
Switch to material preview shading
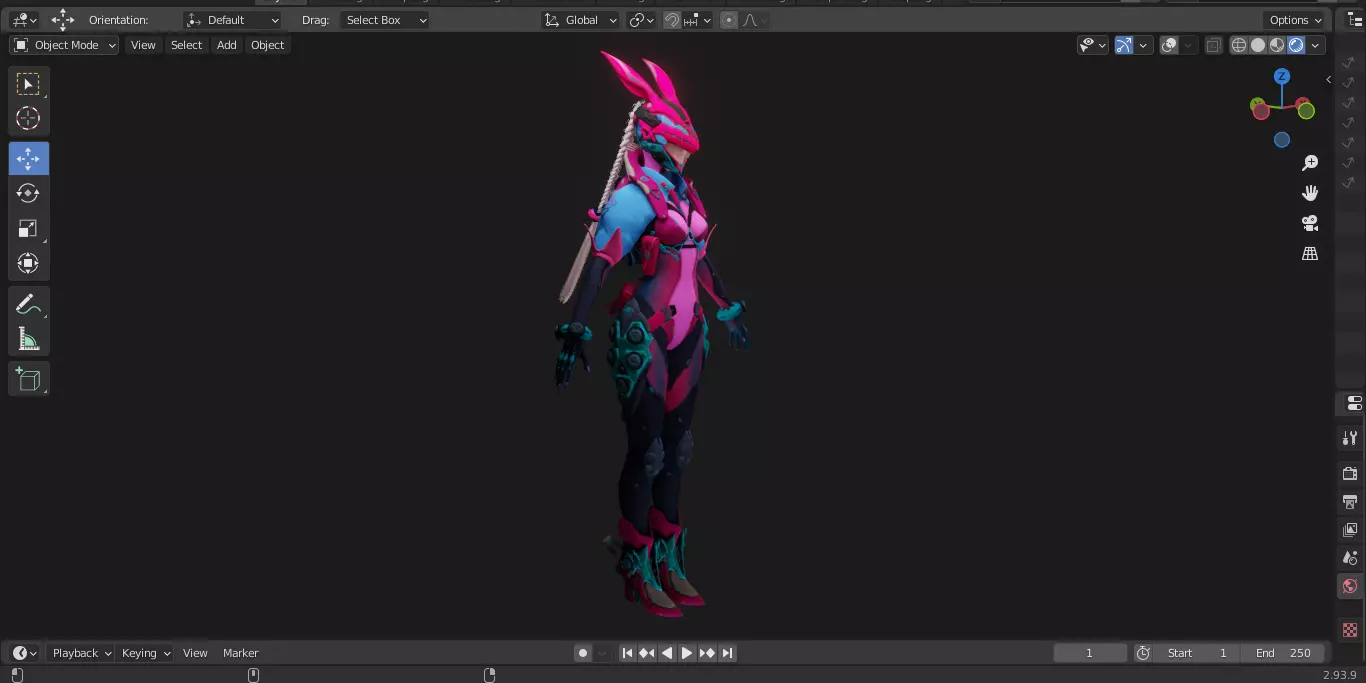click(1277, 45)
